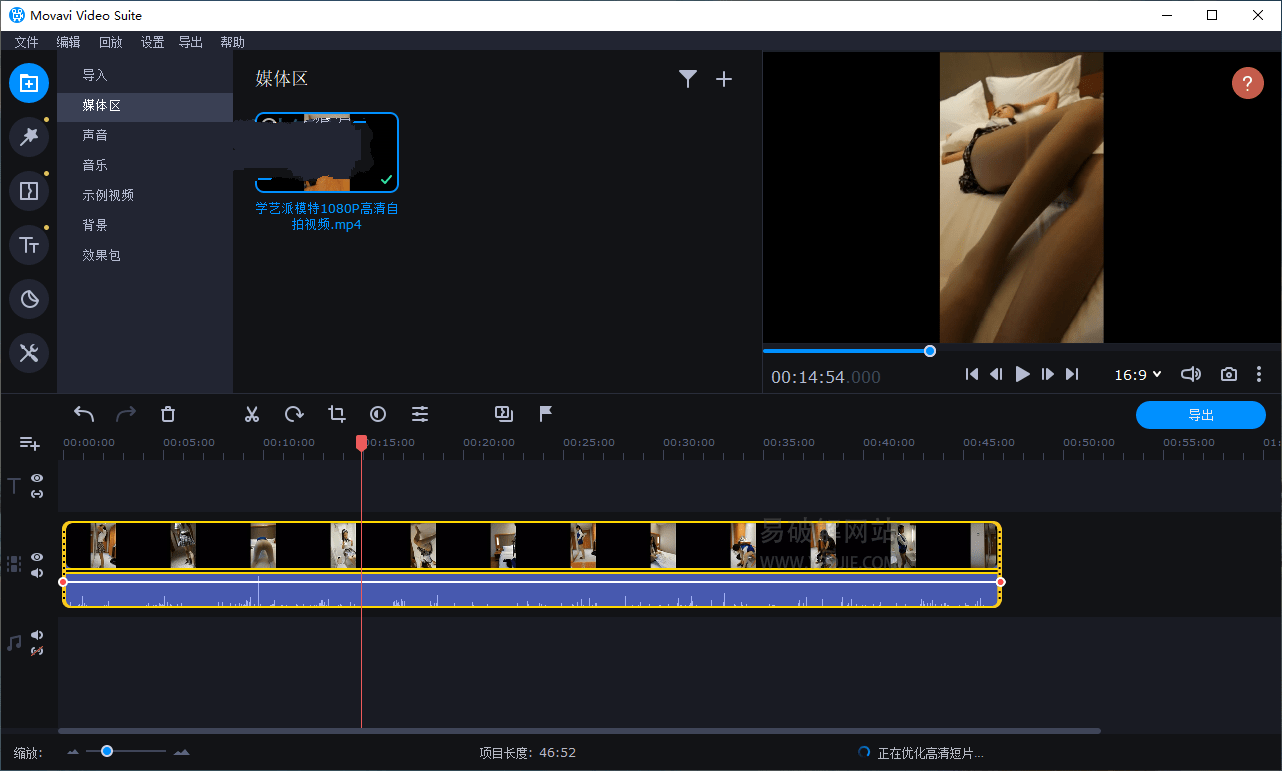Play the preview video
The width and height of the screenshot is (1282, 771).
pos(1022,374)
